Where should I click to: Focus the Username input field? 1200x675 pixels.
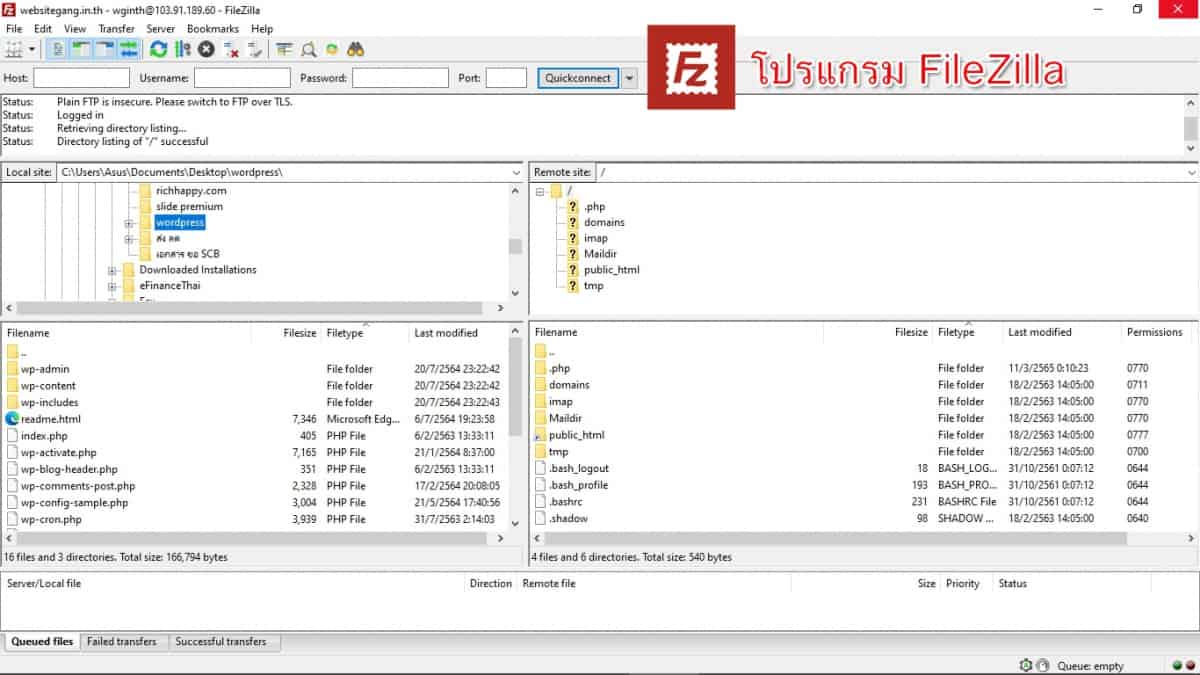click(242, 78)
